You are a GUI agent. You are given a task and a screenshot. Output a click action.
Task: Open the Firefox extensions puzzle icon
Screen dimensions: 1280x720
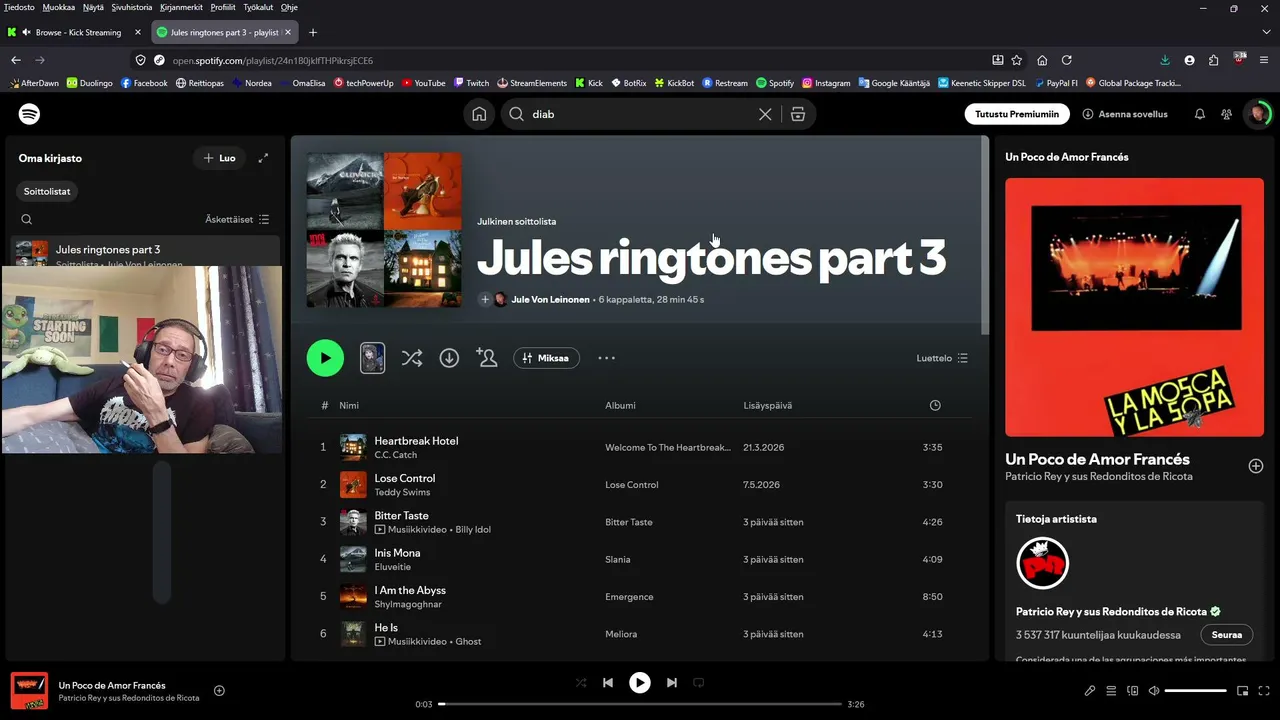[x=1214, y=60]
